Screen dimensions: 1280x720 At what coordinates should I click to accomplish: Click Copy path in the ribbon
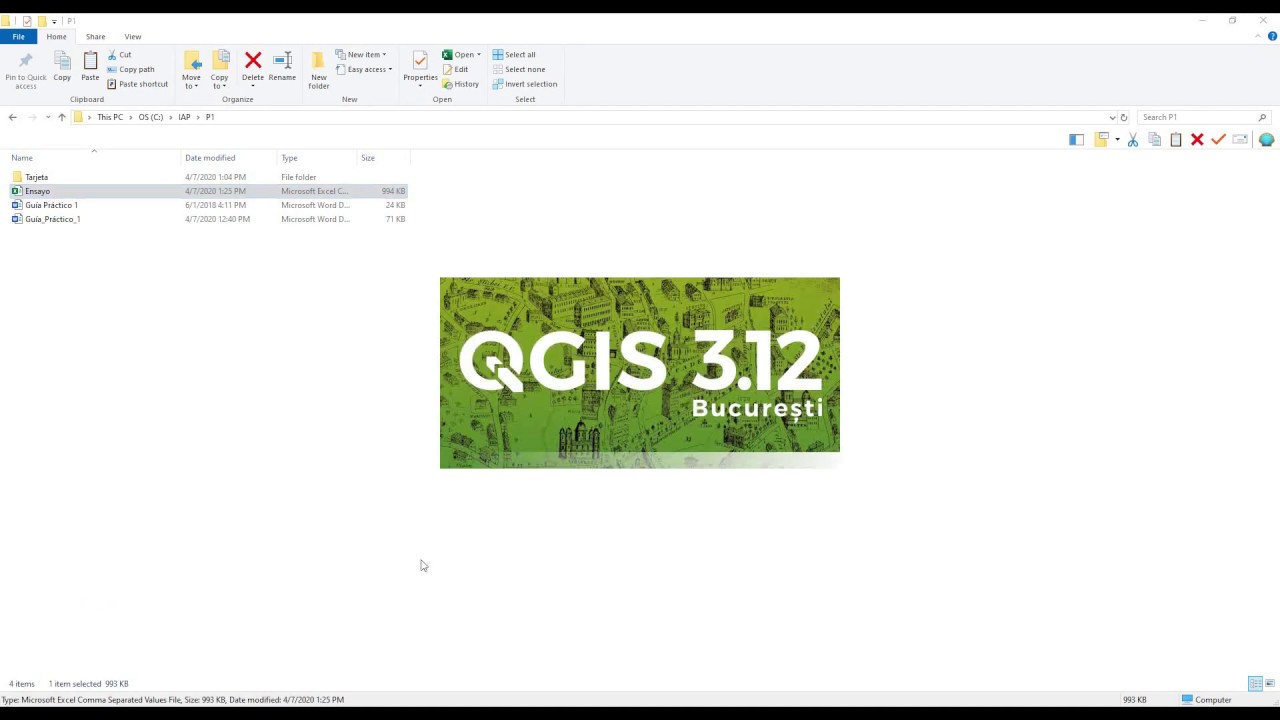[x=130, y=69]
